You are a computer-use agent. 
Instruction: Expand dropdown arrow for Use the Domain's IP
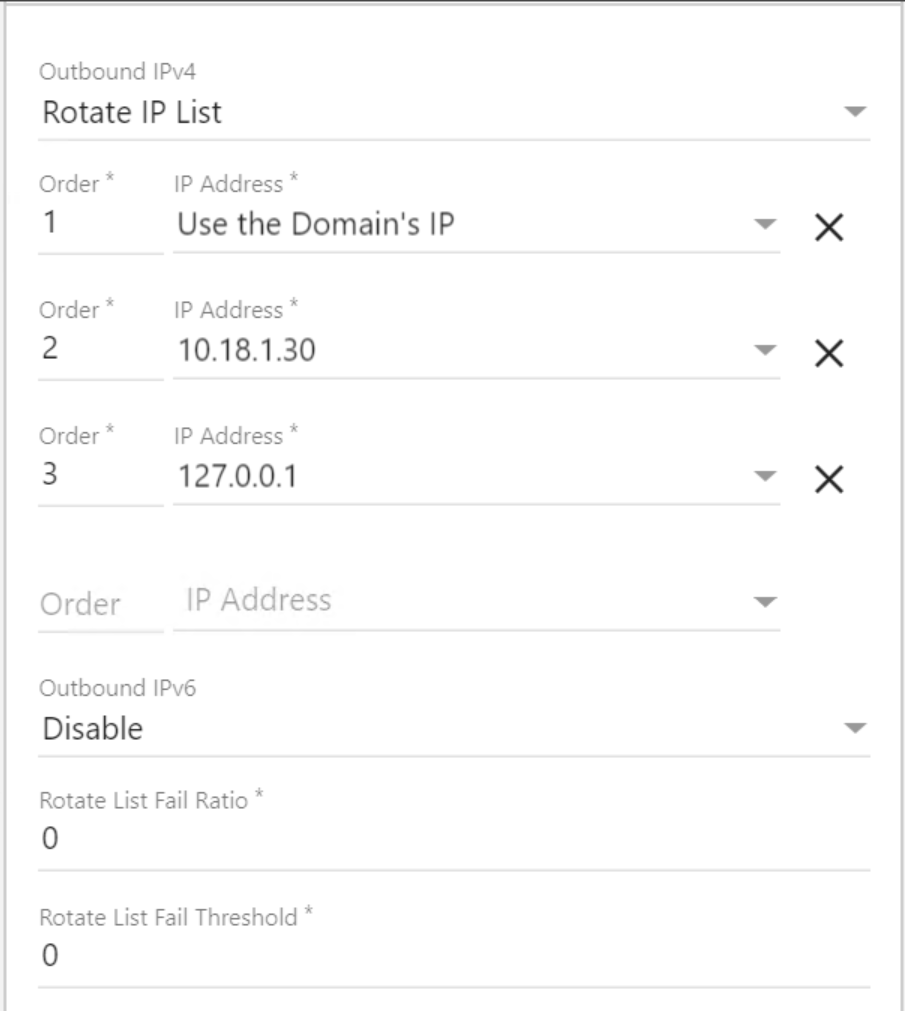(x=764, y=226)
